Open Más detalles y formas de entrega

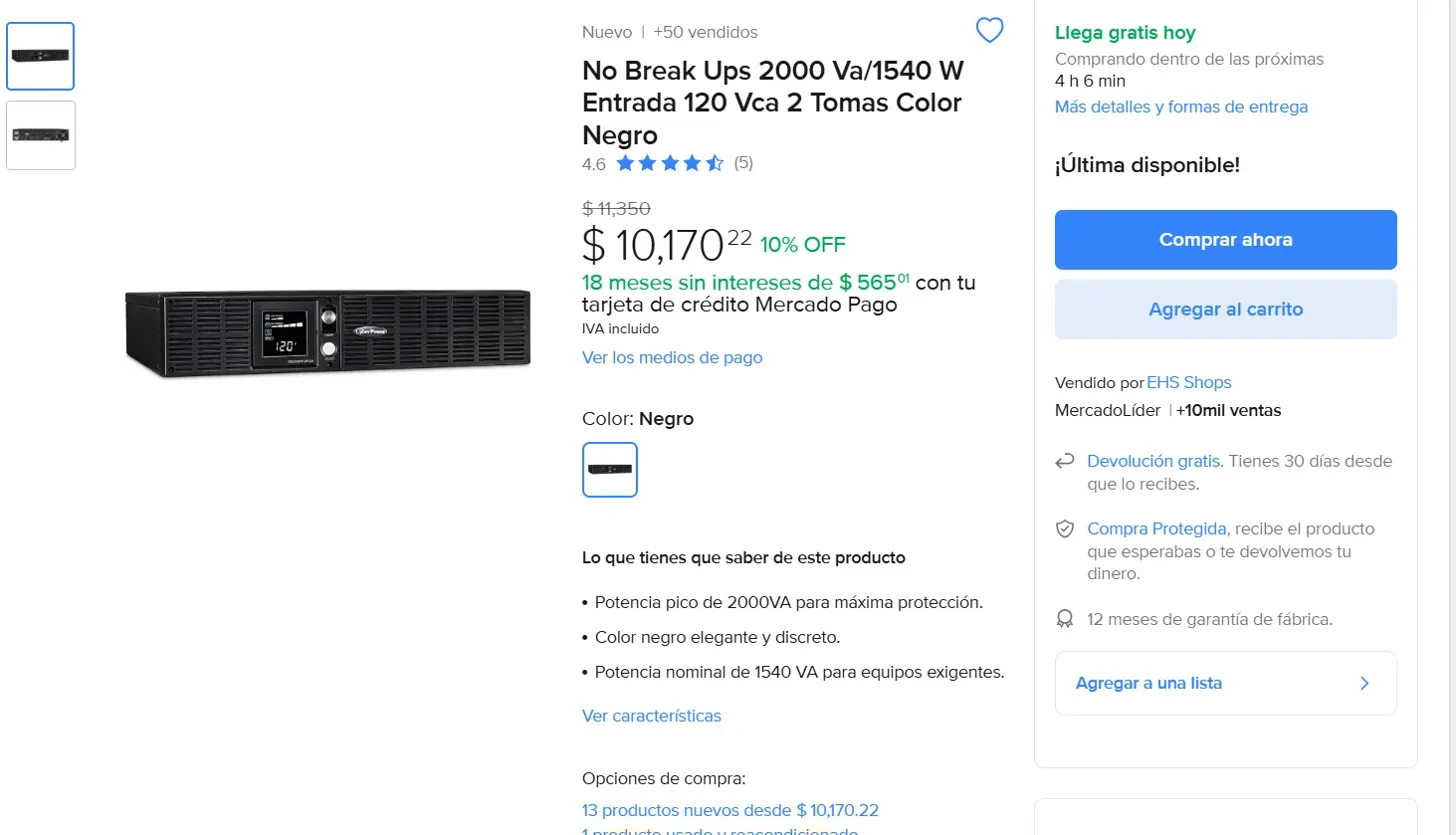[1181, 107]
